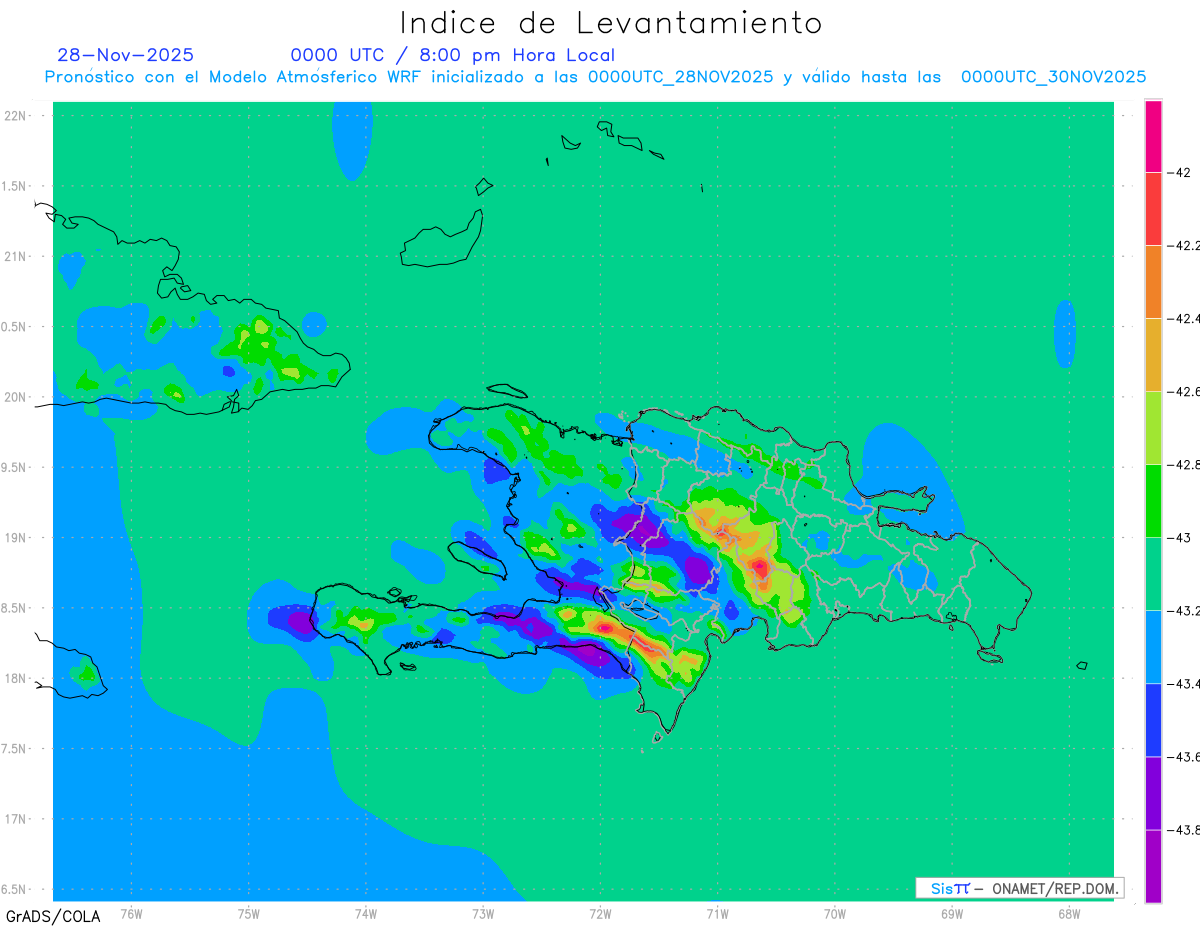This screenshot has width=1200, height=927.
Task: Click the '22N' latitude label
Action: point(17,116)
